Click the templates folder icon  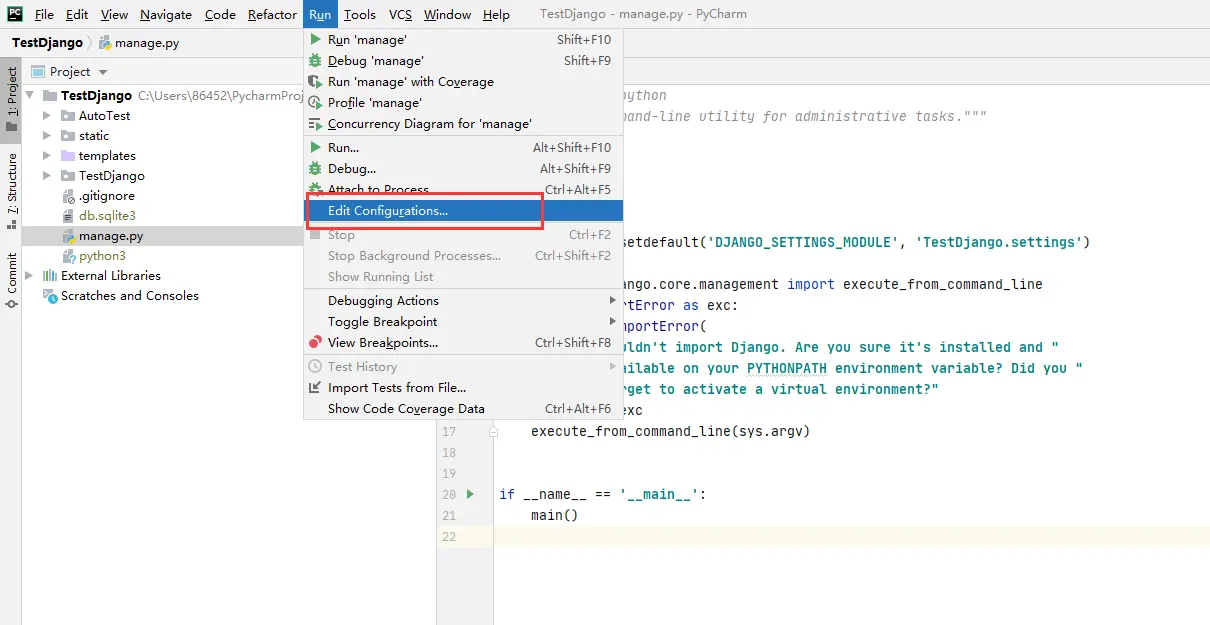point(68,155)
